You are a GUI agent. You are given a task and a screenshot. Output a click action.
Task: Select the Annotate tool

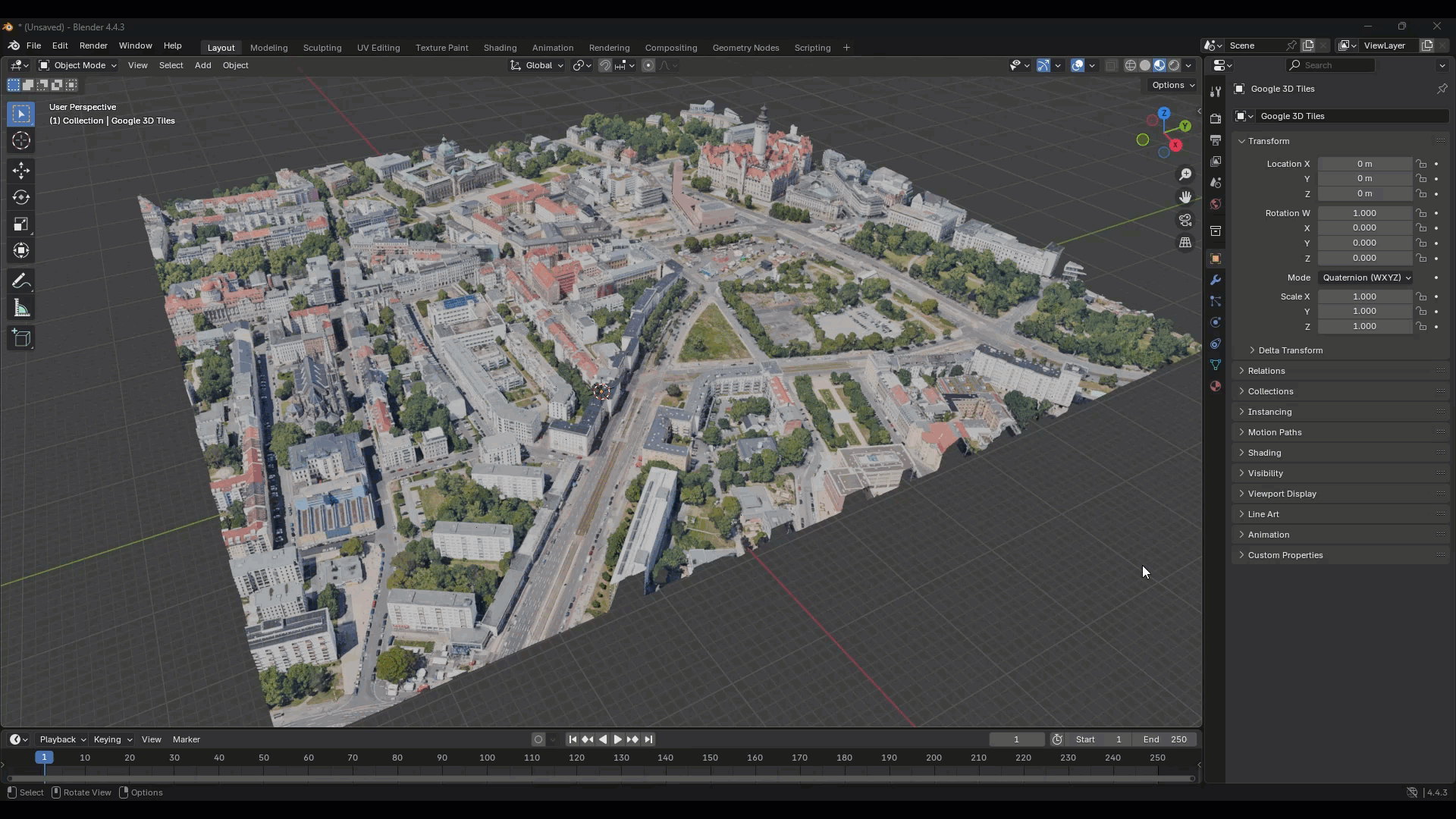pyautogui.click(x=21, y=281)
